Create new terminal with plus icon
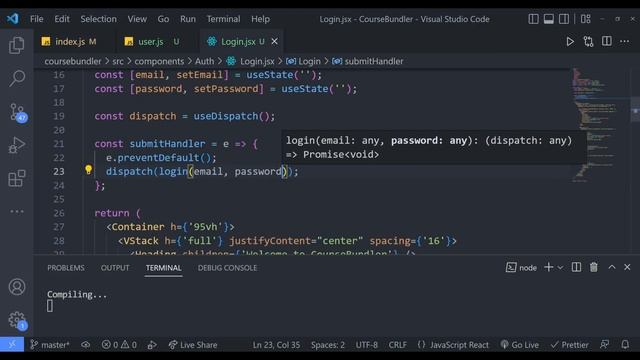The image size is (640, 360). tap(549, 267)
